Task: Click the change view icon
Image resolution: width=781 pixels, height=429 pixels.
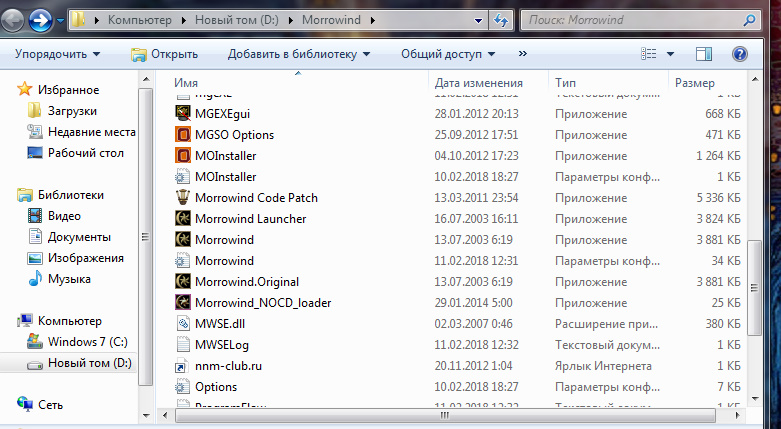Action: [x=649, y=54]
